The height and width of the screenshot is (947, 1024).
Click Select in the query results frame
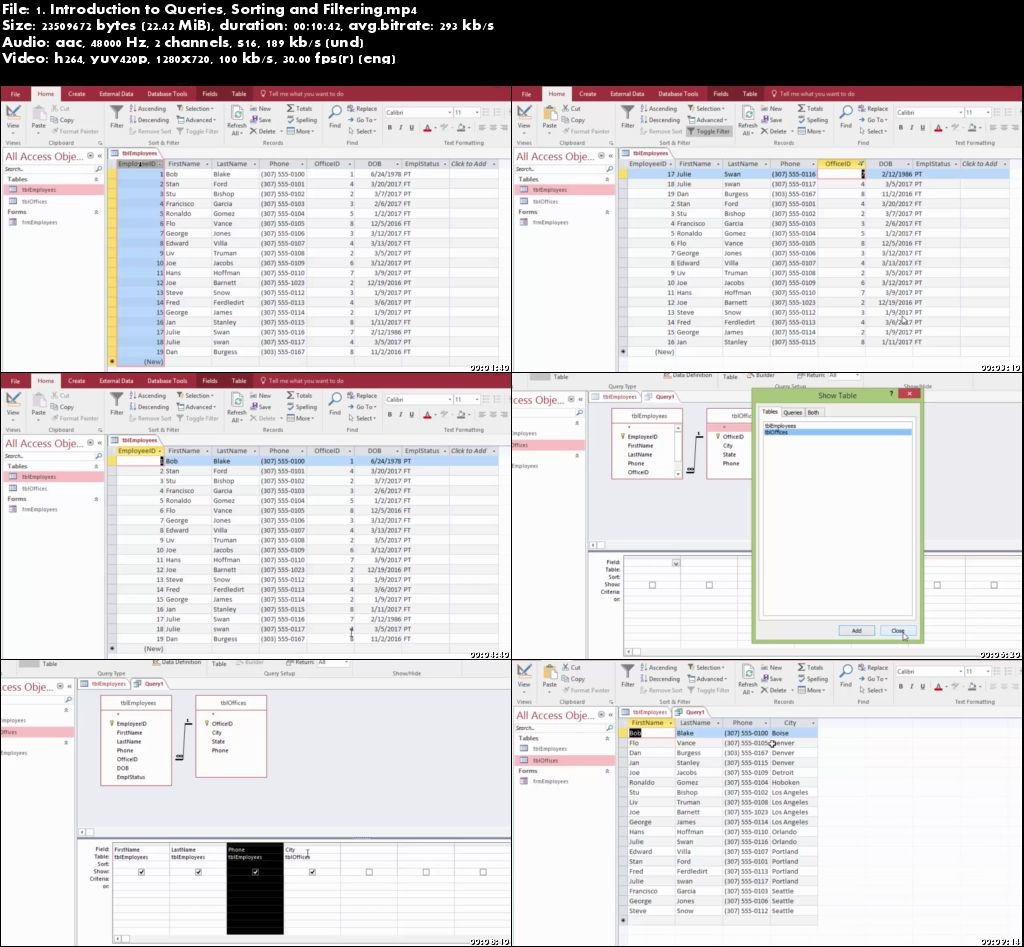[x=872, y=690]
